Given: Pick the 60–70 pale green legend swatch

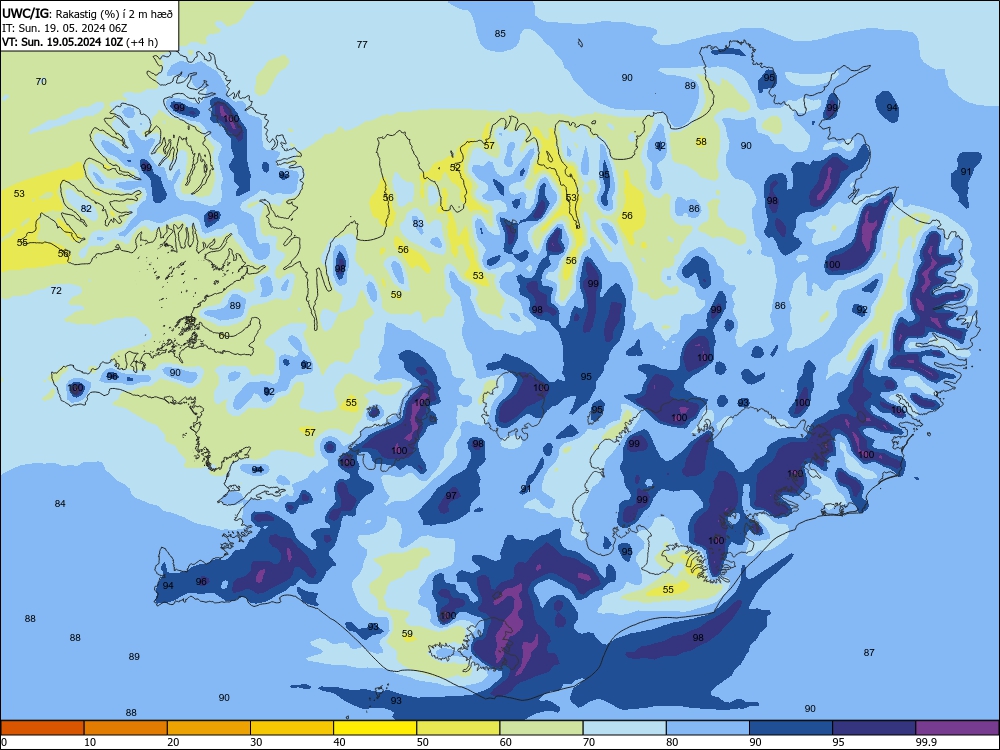Looking at the screenshot, I should tap(541, 728).
